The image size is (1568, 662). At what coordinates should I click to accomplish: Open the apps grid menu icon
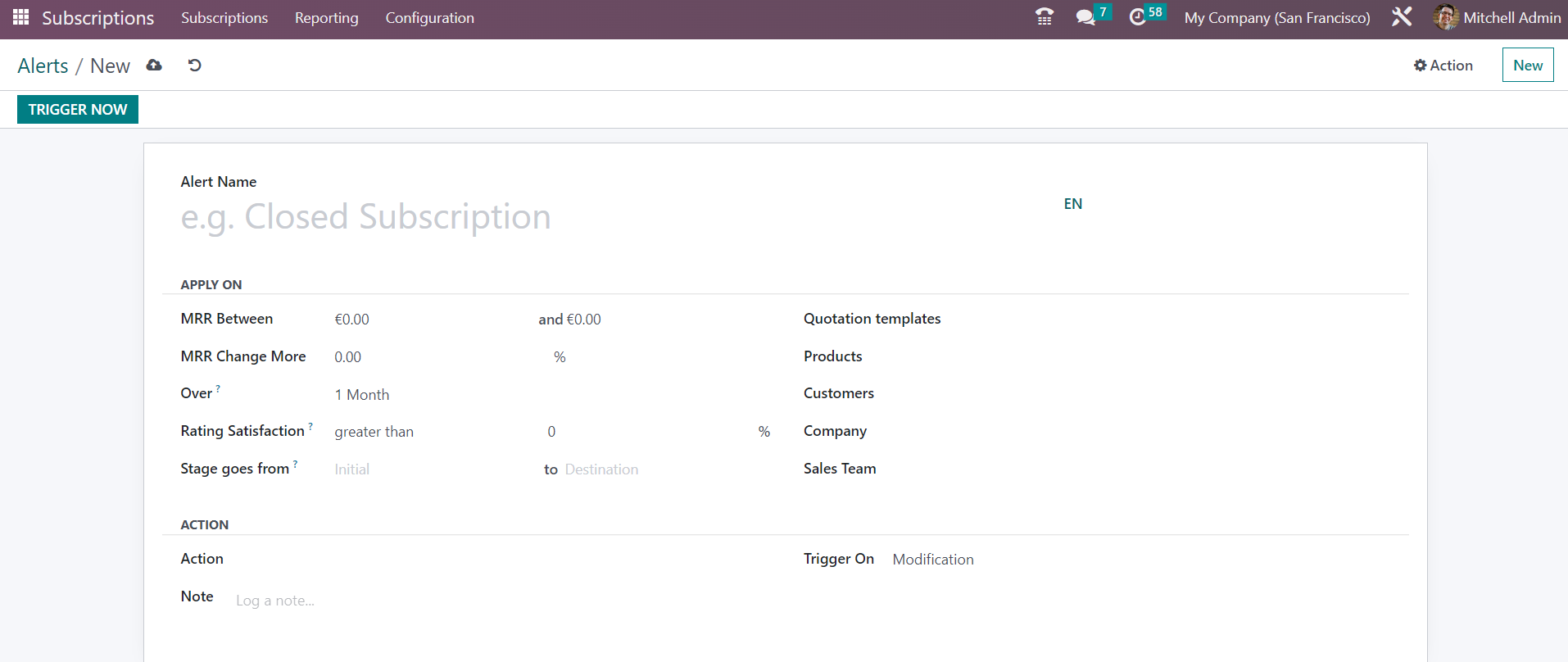pos(21,17)
